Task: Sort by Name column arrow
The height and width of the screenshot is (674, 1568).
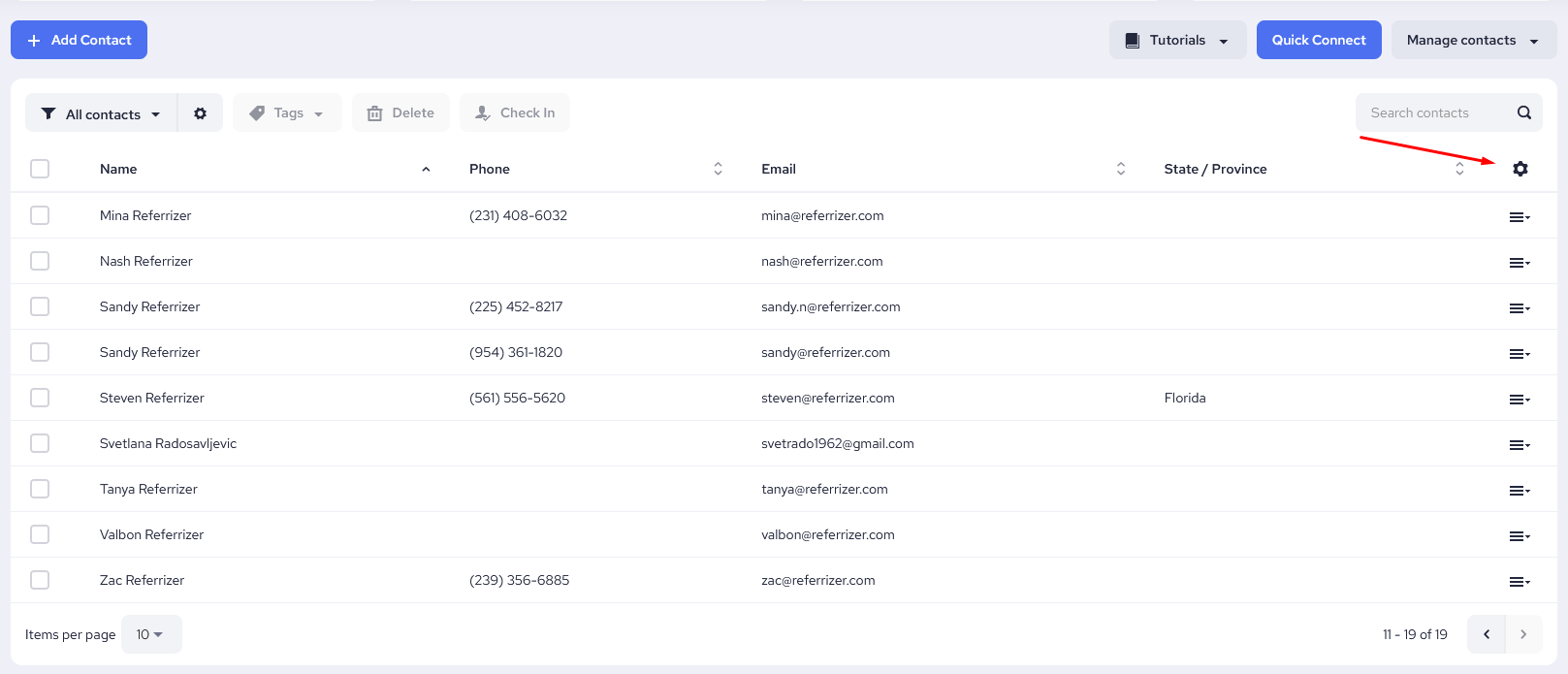Action: [x=426, y=169]
